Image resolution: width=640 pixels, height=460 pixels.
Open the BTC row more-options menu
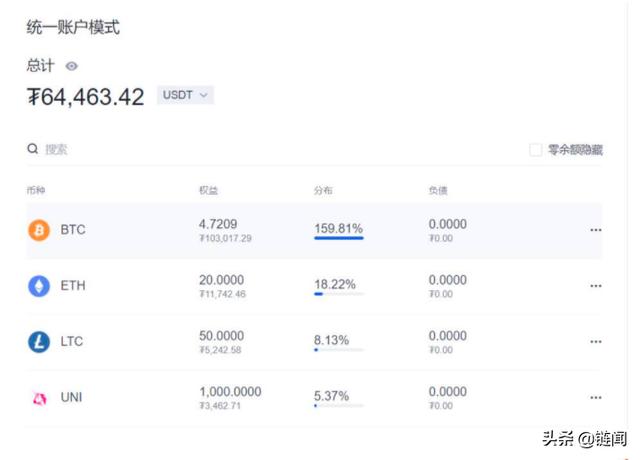(x=596, y=230)
